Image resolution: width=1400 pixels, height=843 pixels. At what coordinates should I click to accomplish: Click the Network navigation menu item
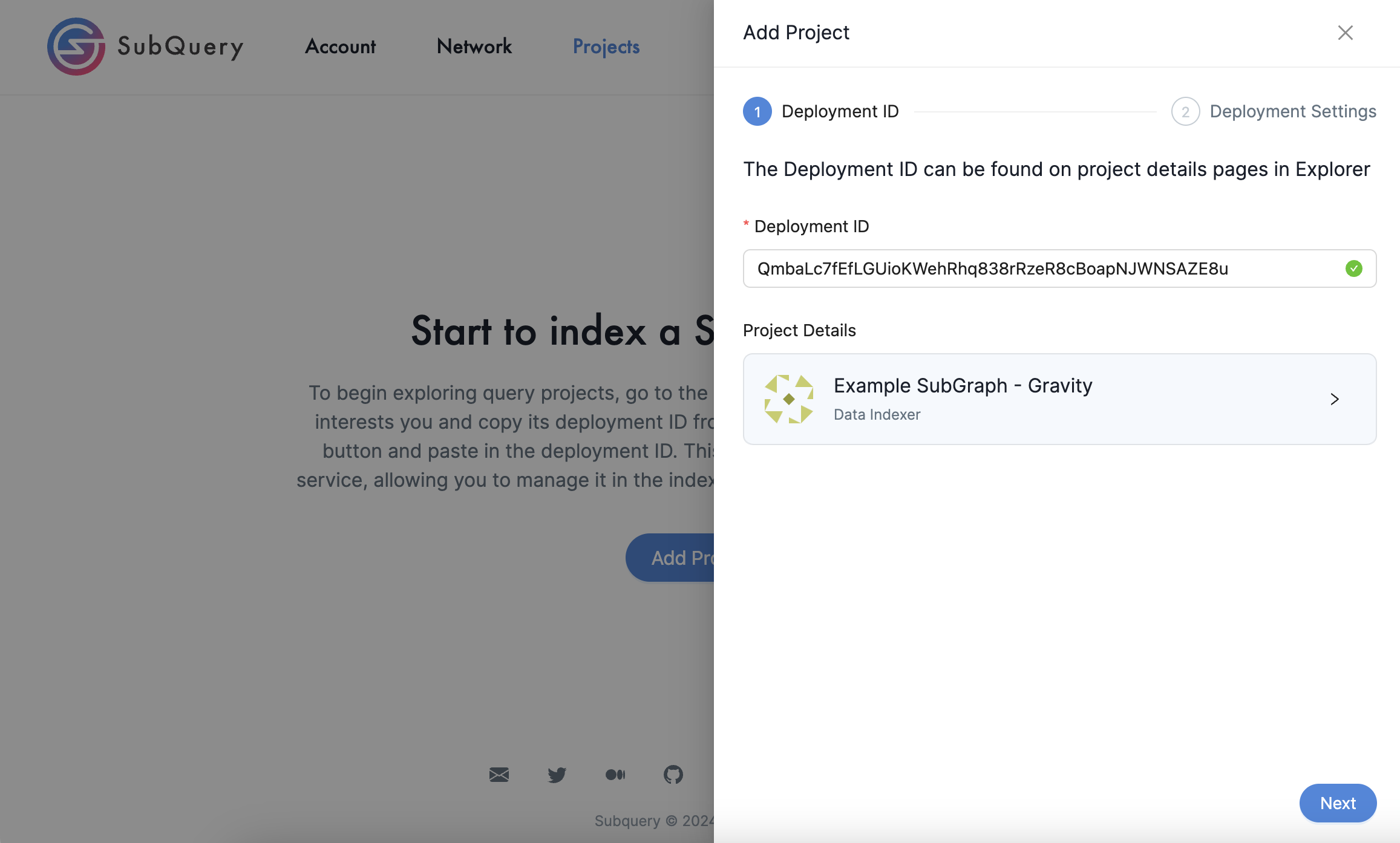pyautogui.click(x=473, y=46)
